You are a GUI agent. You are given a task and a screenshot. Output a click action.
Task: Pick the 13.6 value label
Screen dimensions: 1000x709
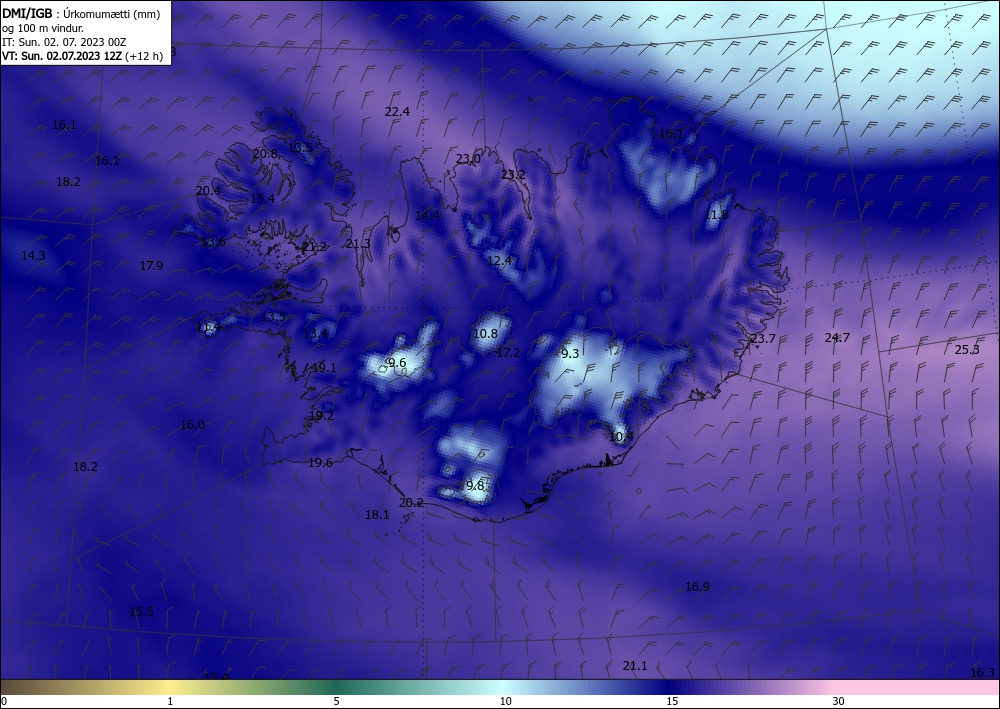213,242
